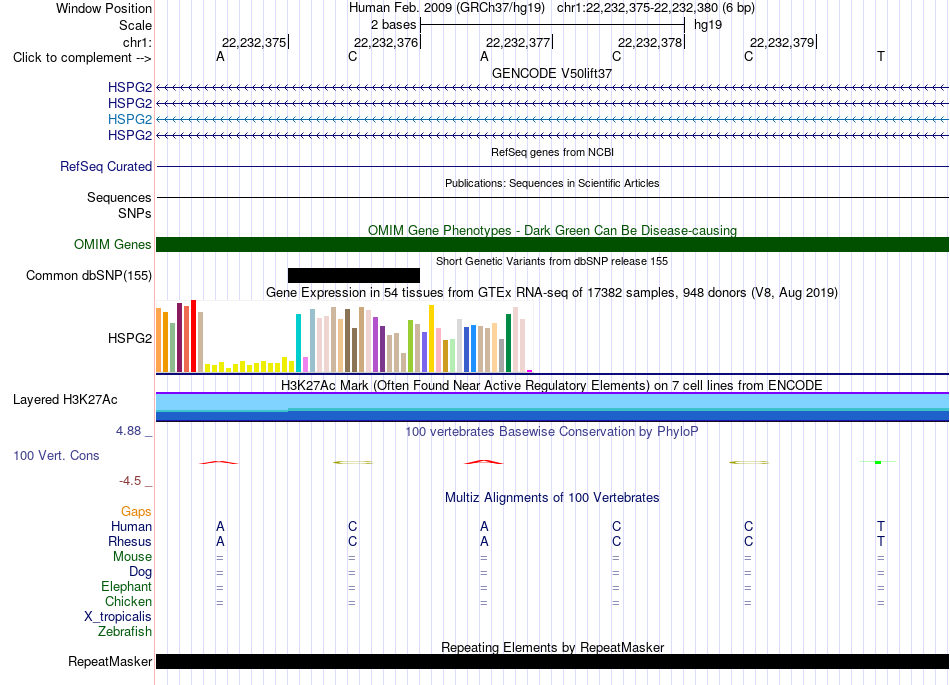
Task: Click the 'hg19' label beside scale bar
Action: tap(708, 25)
